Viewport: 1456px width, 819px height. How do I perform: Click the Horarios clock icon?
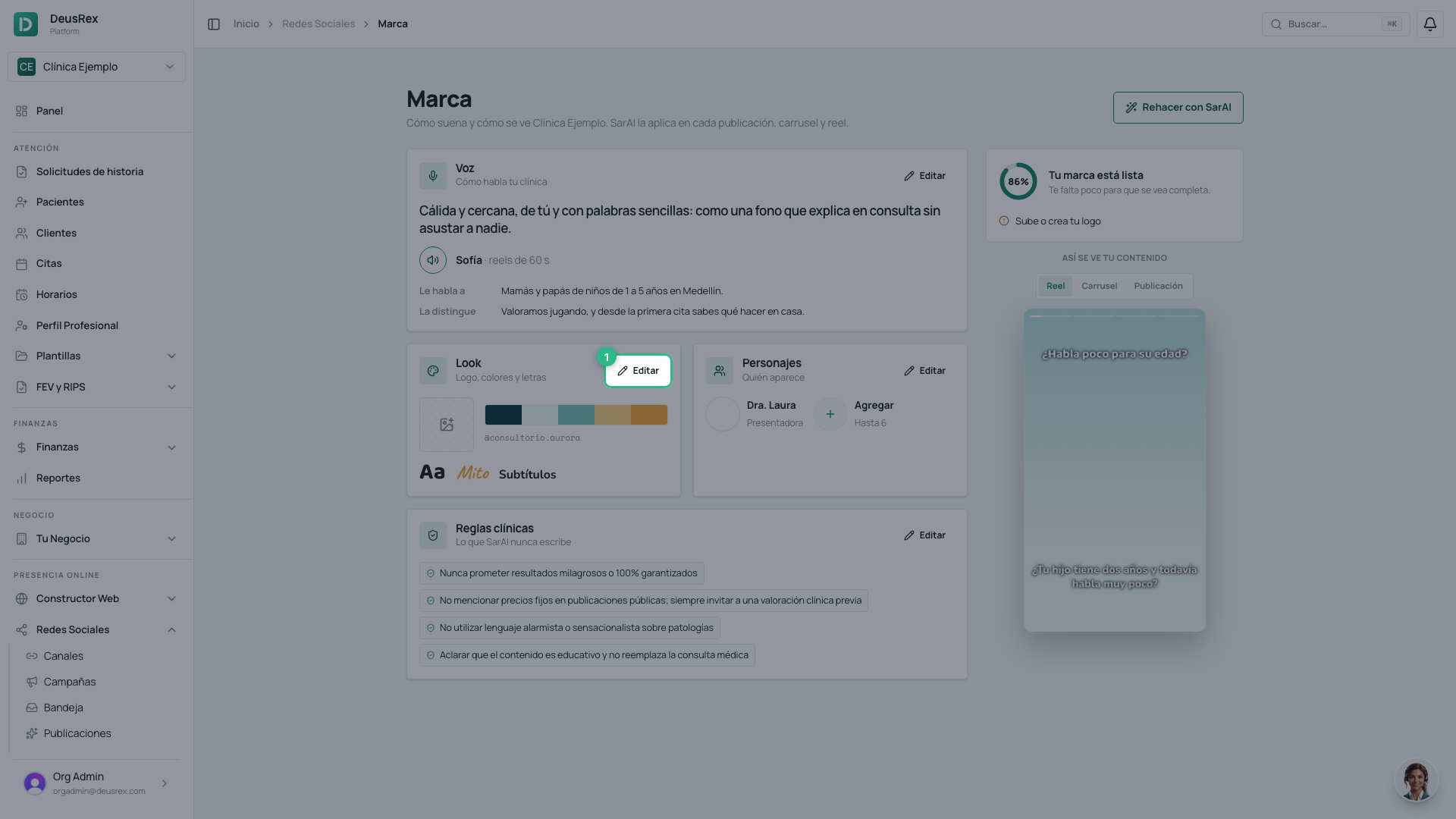pos(21,294)
